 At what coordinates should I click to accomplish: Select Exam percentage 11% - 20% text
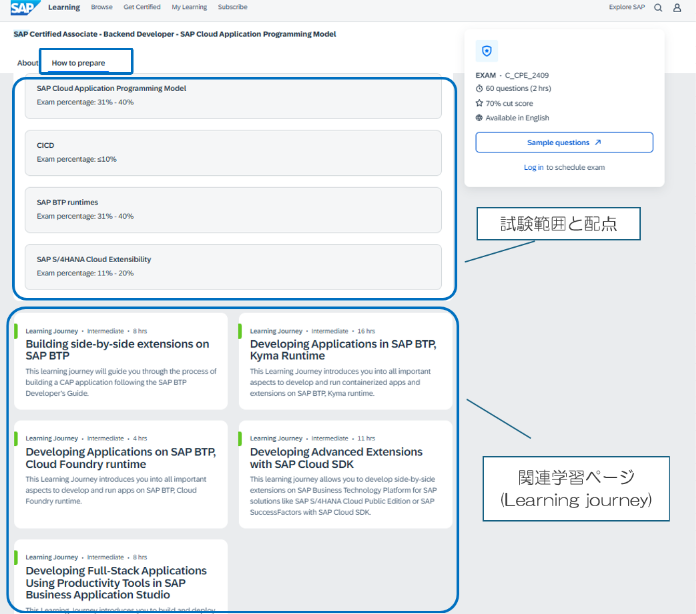(x=85, y=273)
